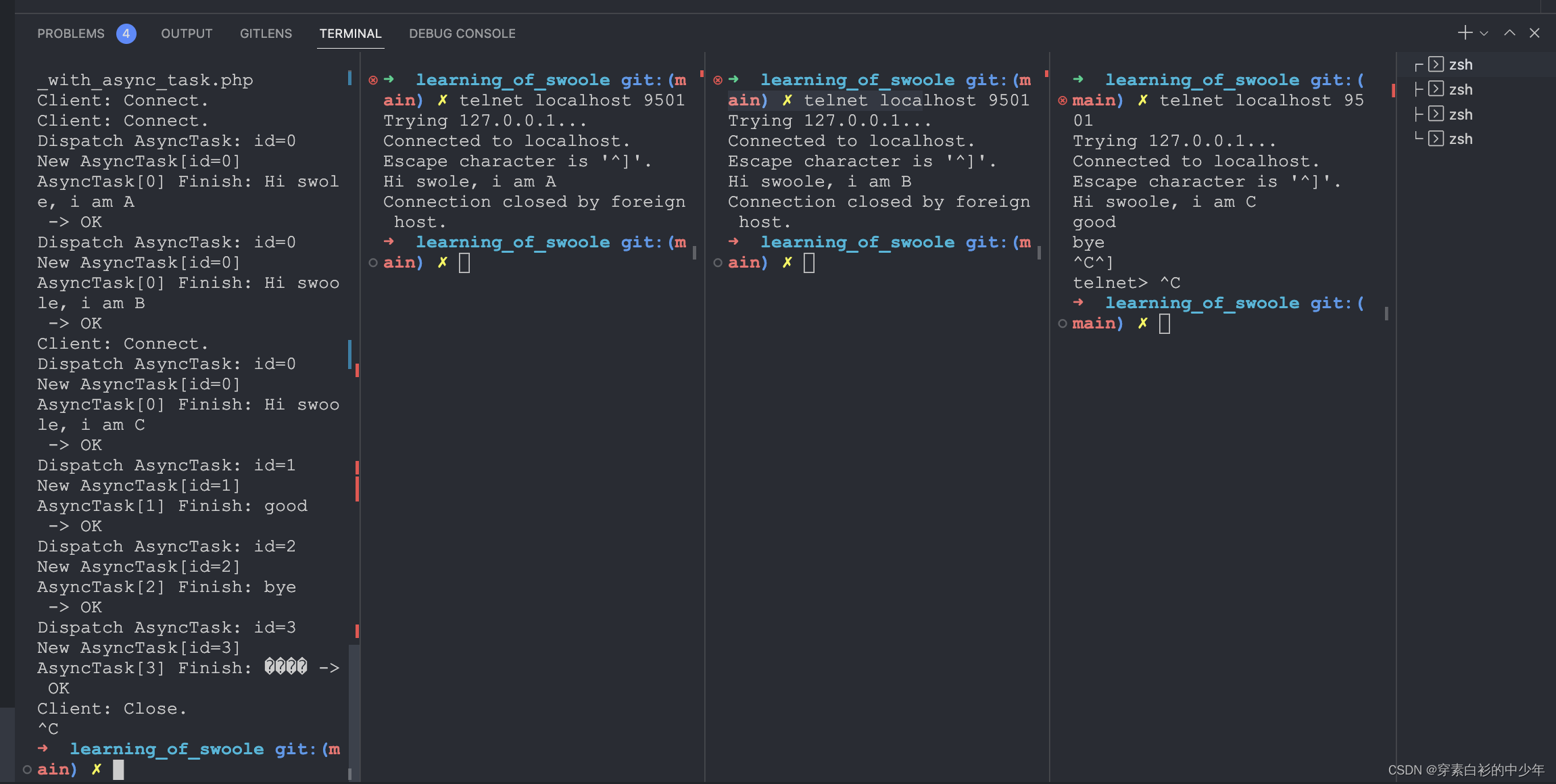Image resolution: width=1556 pixels, height=784 pixels.
Task: Switch to the OUTPUT tab
Action: click(x=187, y=34)
